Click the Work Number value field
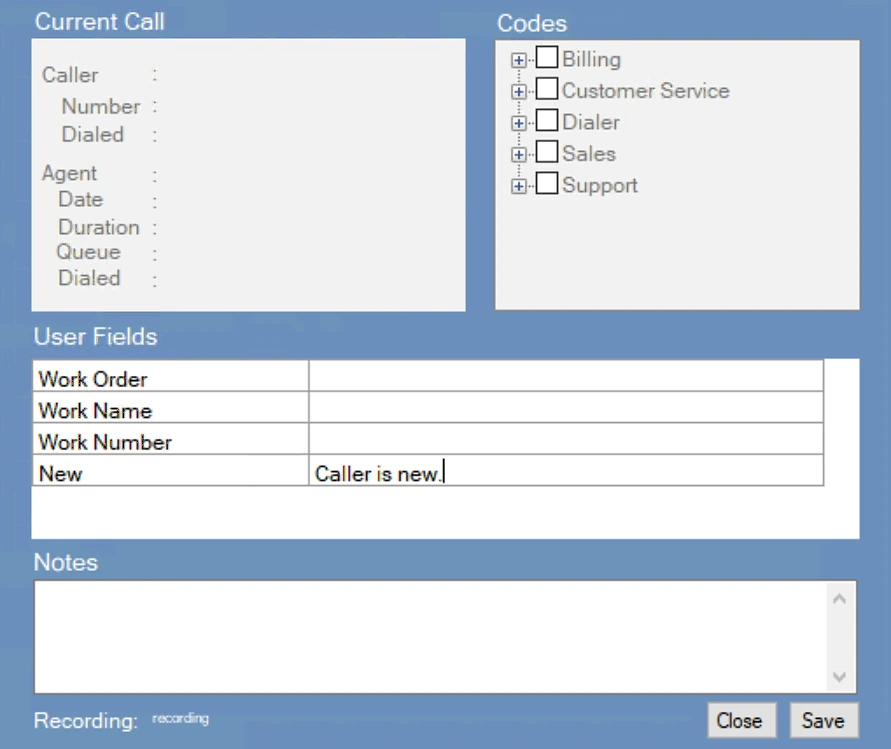 (566, 439)
